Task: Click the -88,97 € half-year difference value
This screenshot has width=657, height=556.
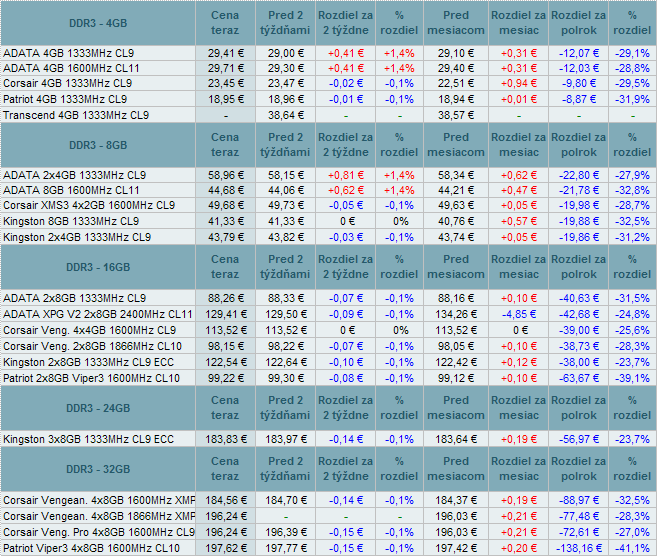Action: coord(579,500)
